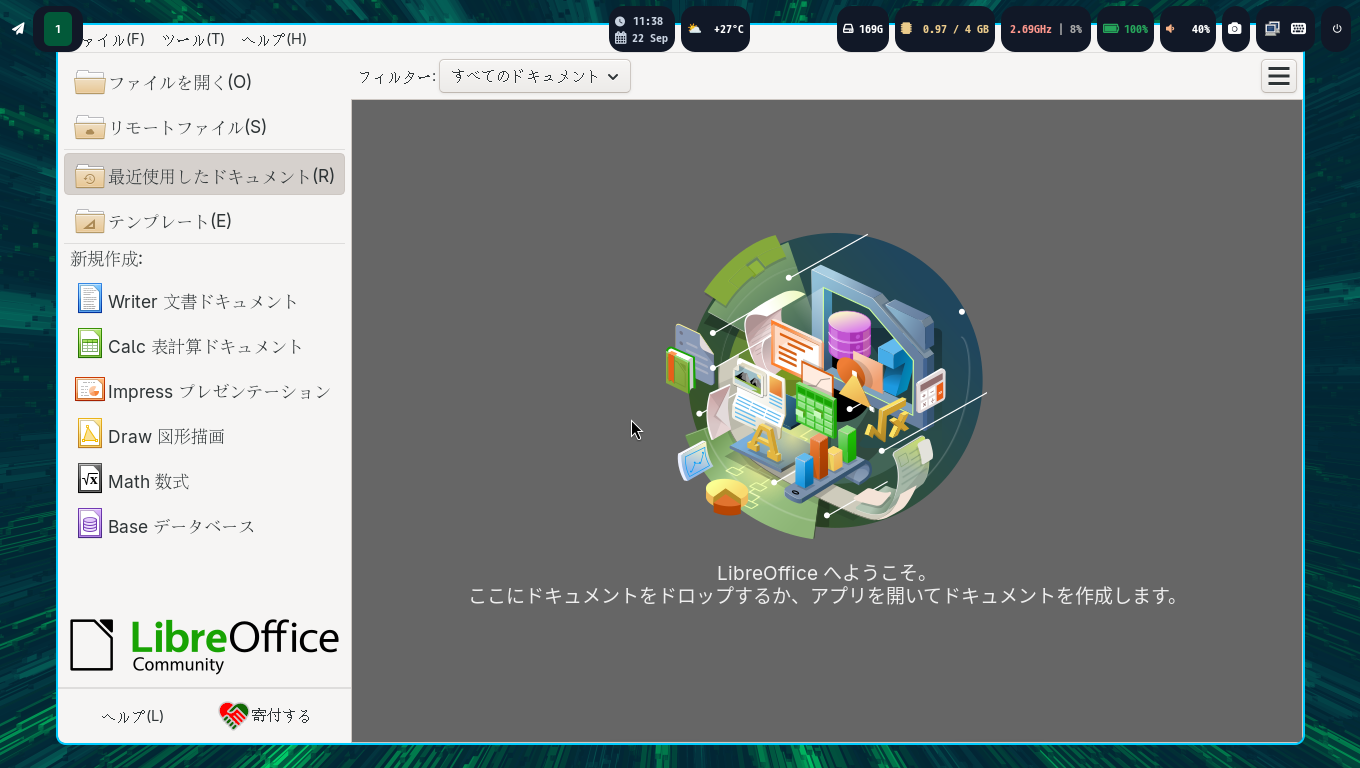
Task: Click the Open File folder icon
Action: 90,82
